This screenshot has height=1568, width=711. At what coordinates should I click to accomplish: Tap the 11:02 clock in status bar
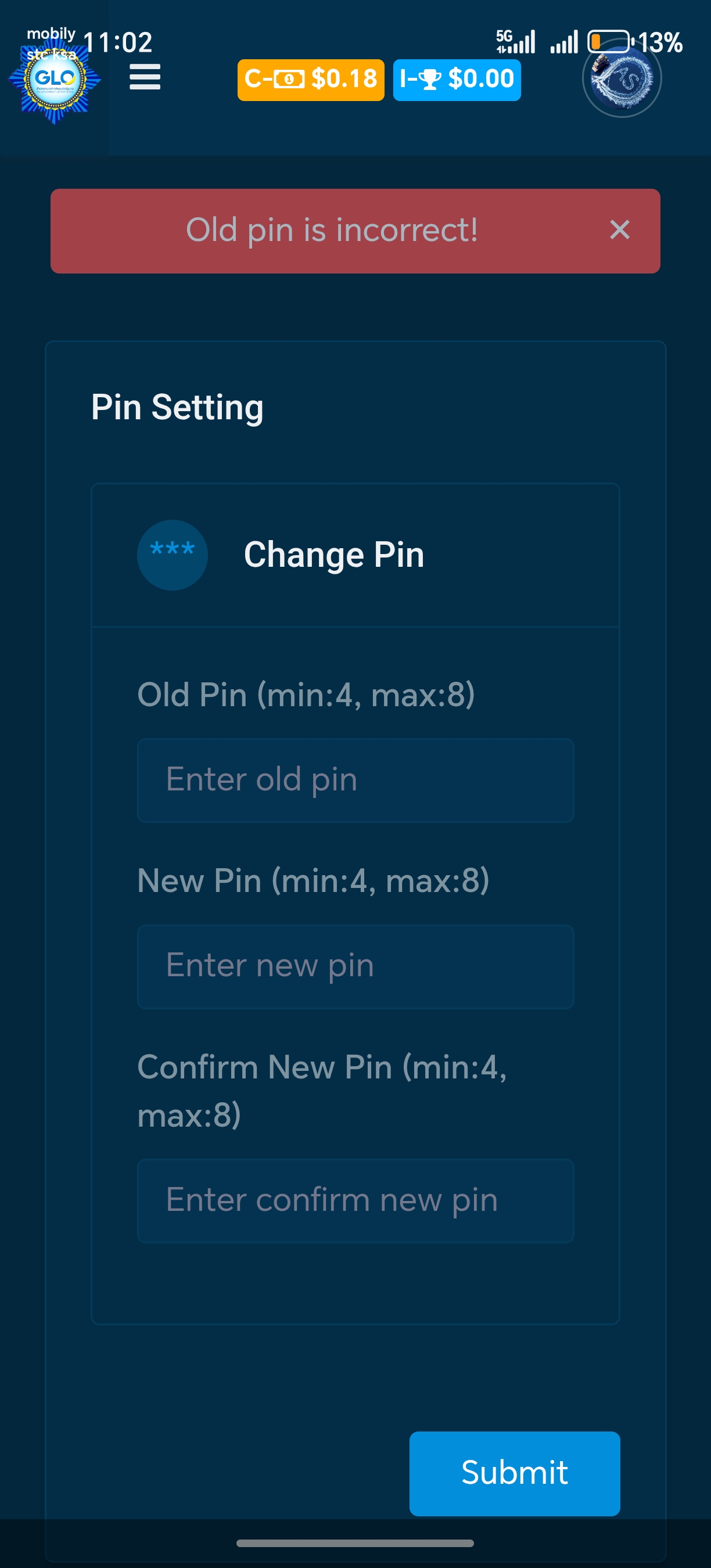tap(117, 42)
